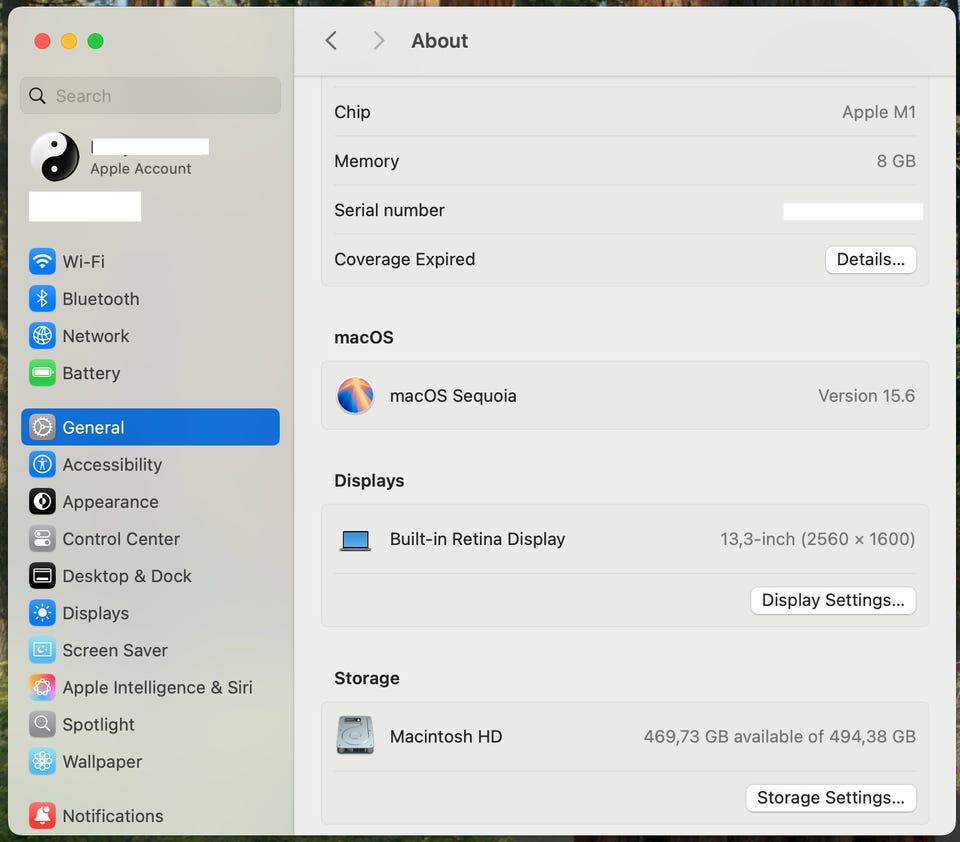The image size is (960, 842).
Task: Open the Displays sun icon in sidebar
Action: (42, 613)
